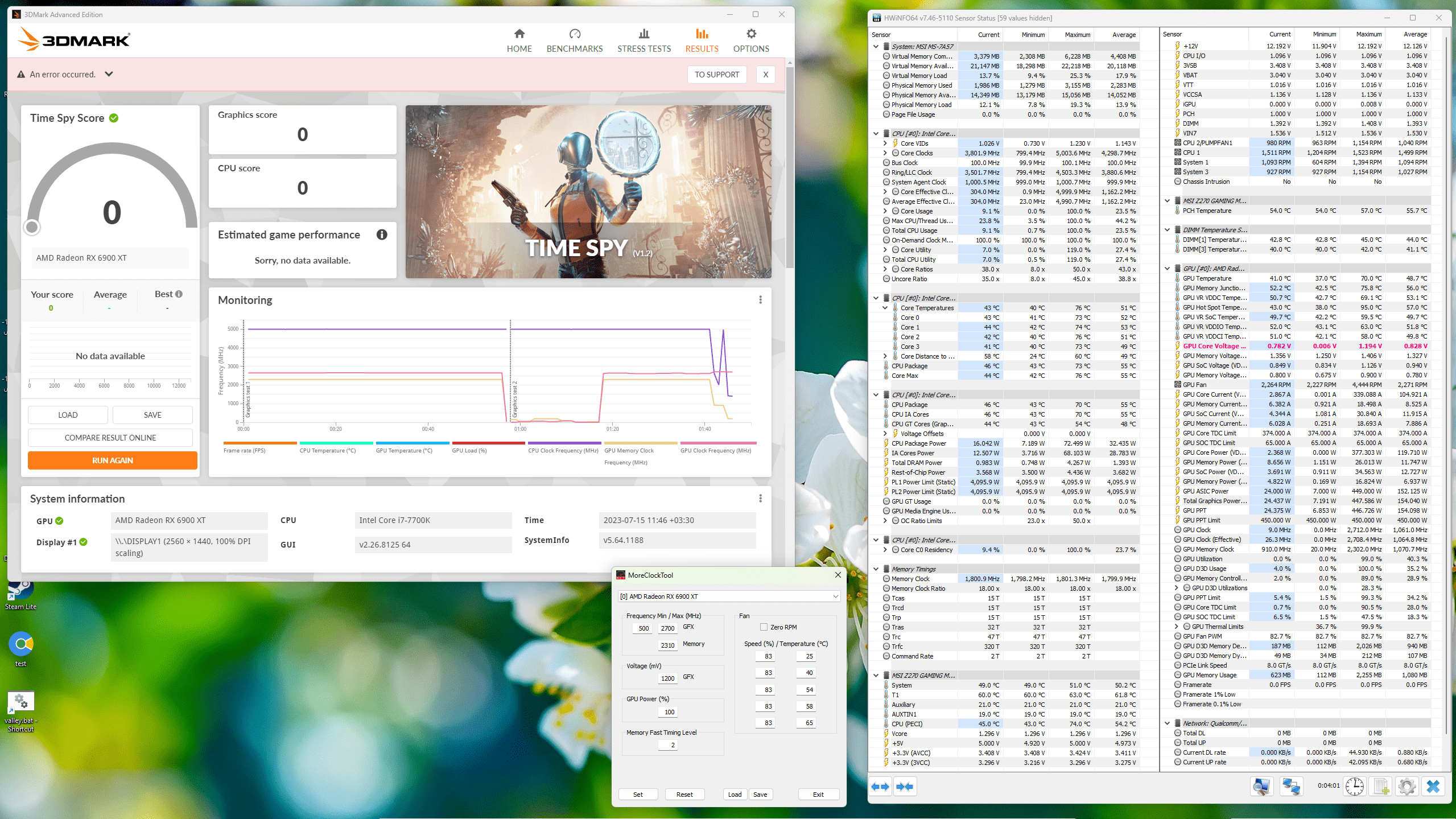Click HWiNFO64 title bar app icon
The image size is (1456, 819).
point(876,18)
